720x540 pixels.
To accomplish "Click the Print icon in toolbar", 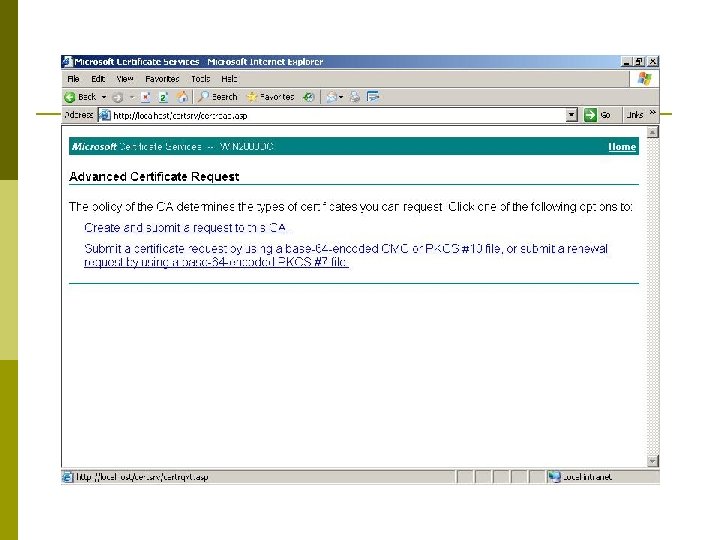I will [354, 97].
